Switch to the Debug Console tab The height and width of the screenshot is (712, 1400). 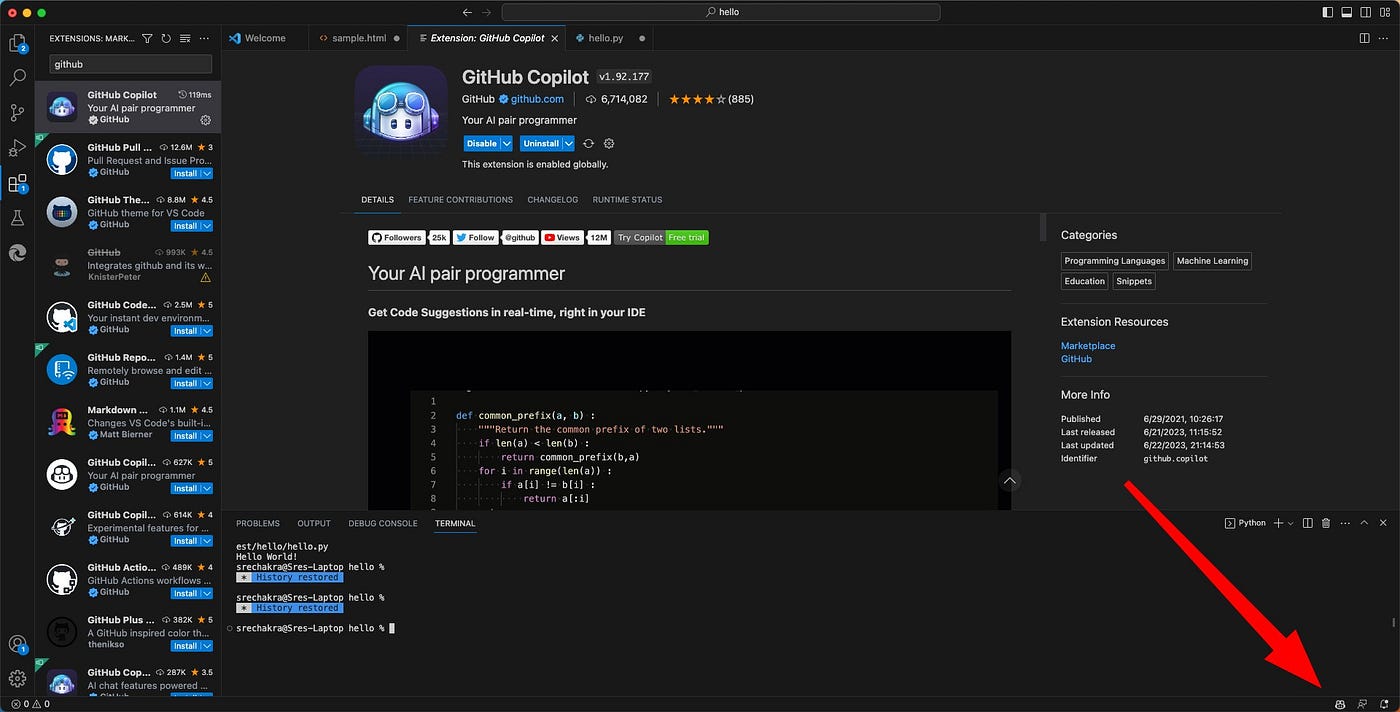point(383,523)
